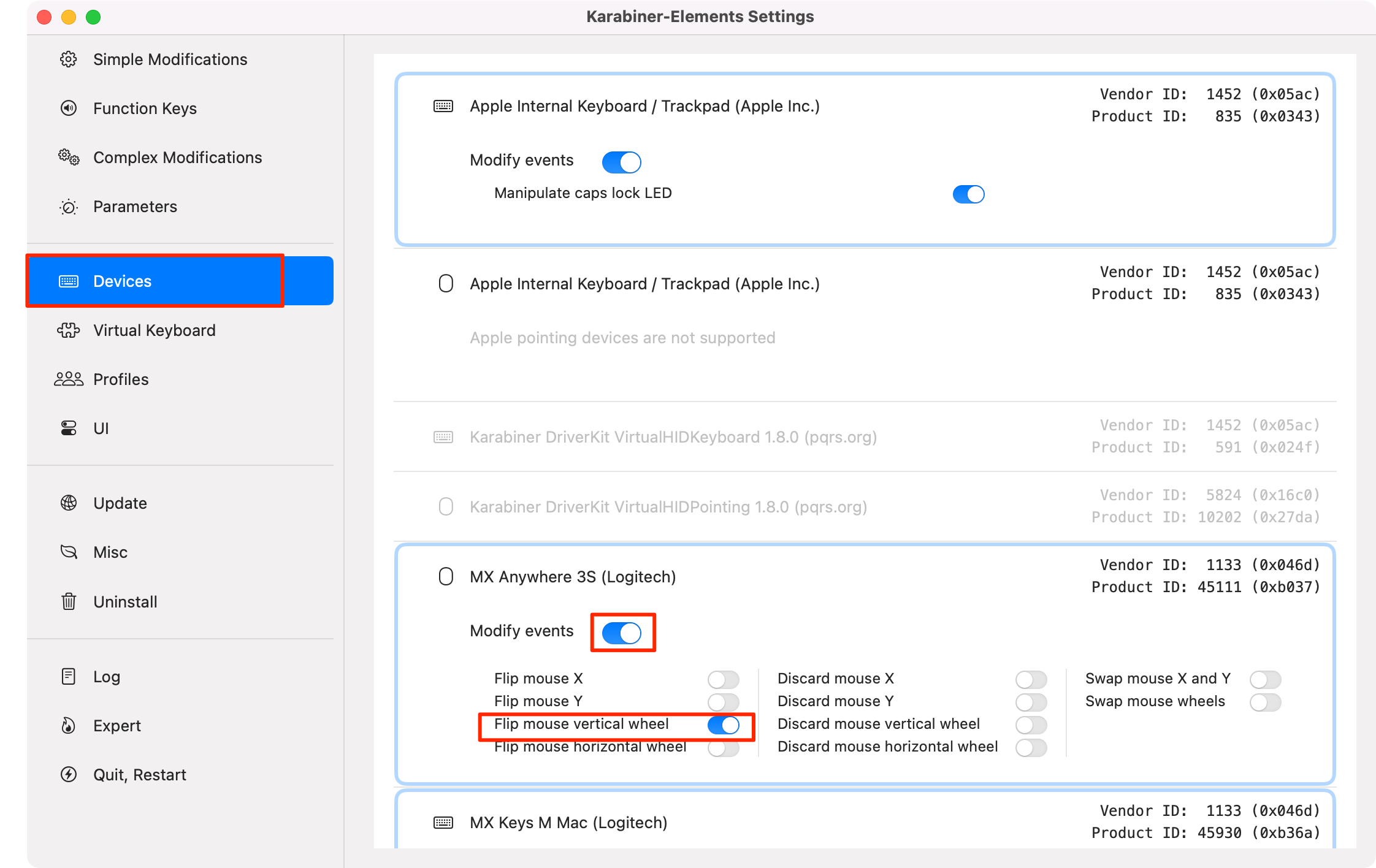Enable Swap mouse wheels switch
The width and height of the screenshot is (1376, 868).
tap(1265, 702)
